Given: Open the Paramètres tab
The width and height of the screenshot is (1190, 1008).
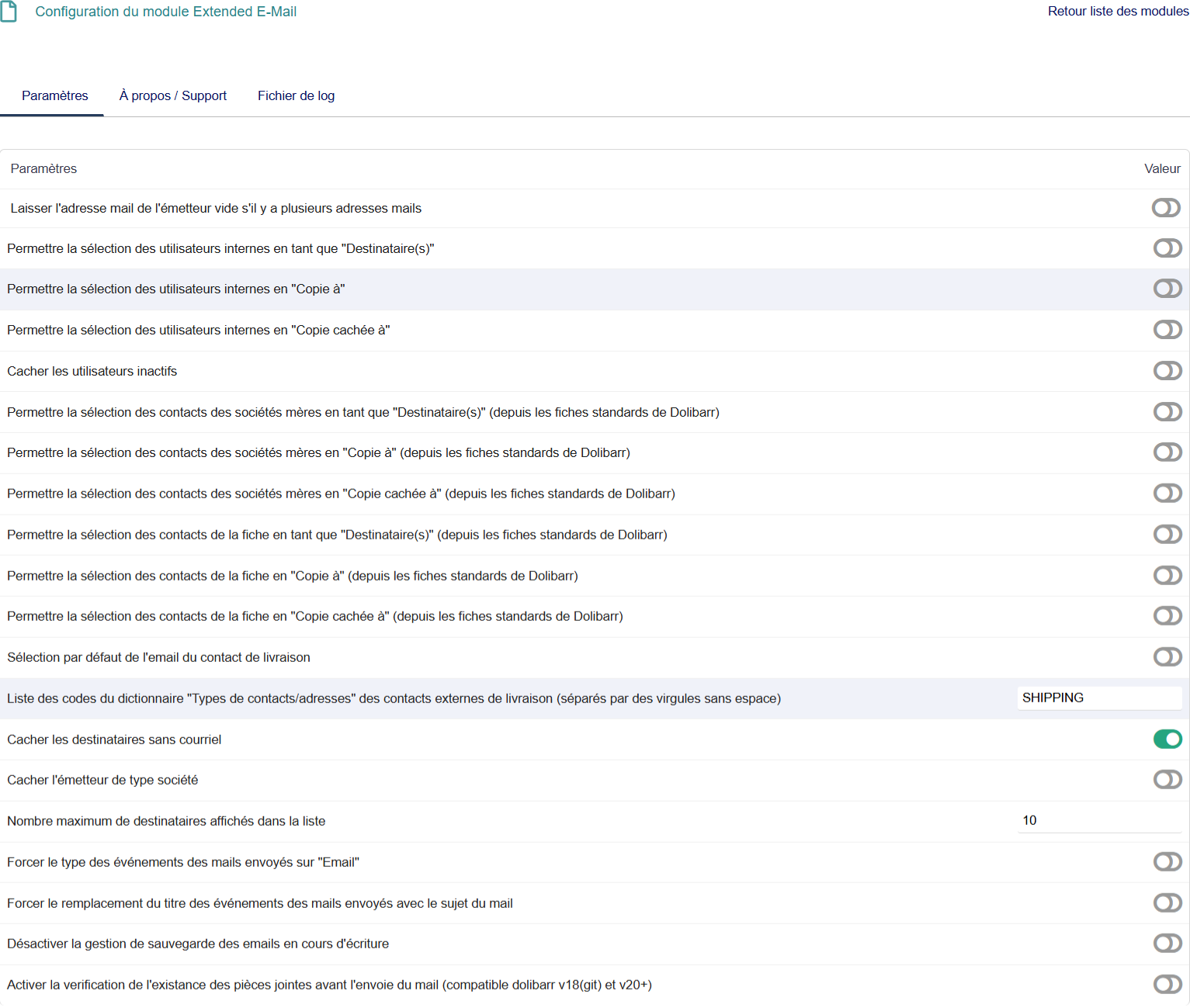Looking at the screenshot, I should pyautogui.click(x=54, y=95).
